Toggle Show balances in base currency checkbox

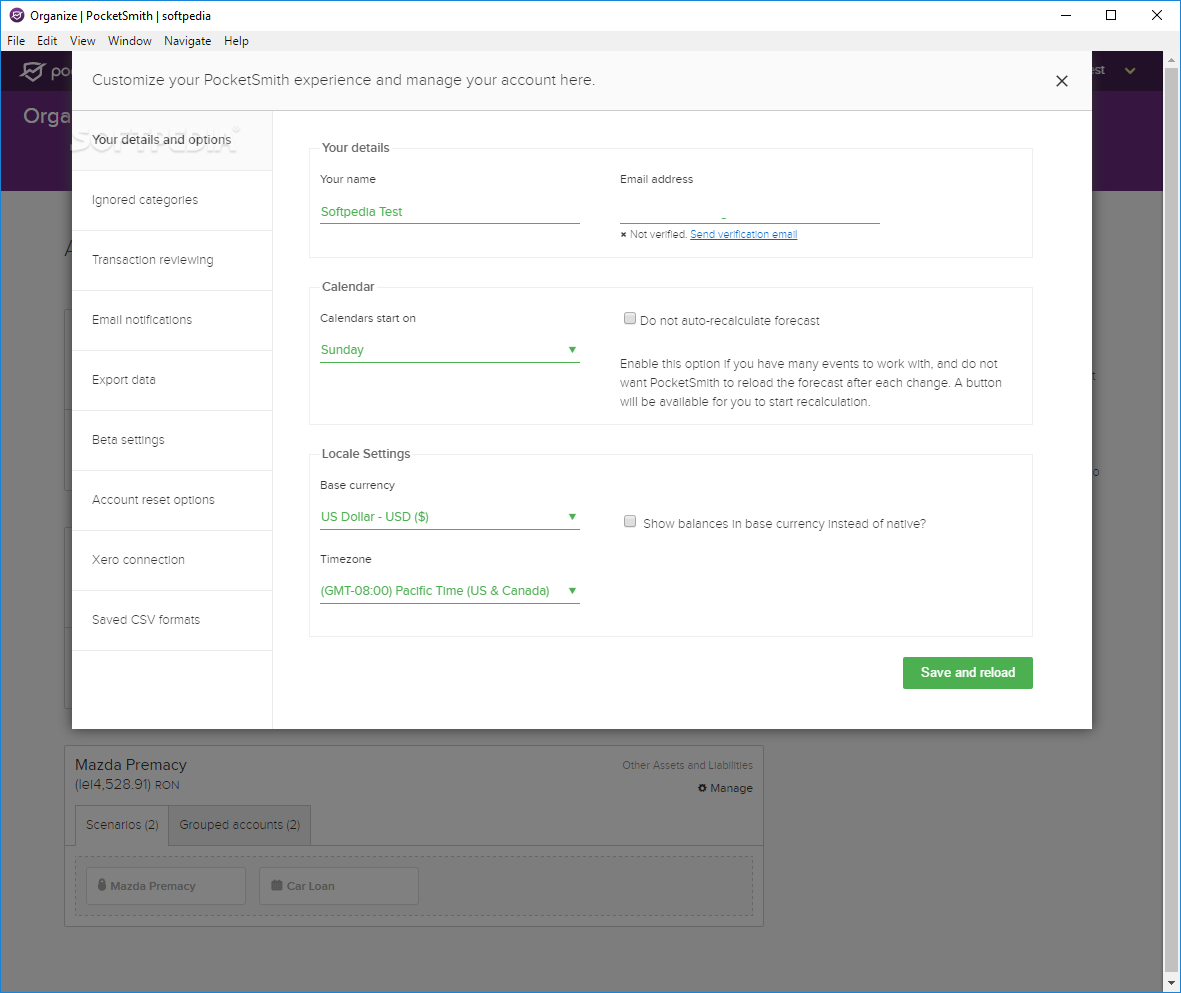[x=630, y=521]
